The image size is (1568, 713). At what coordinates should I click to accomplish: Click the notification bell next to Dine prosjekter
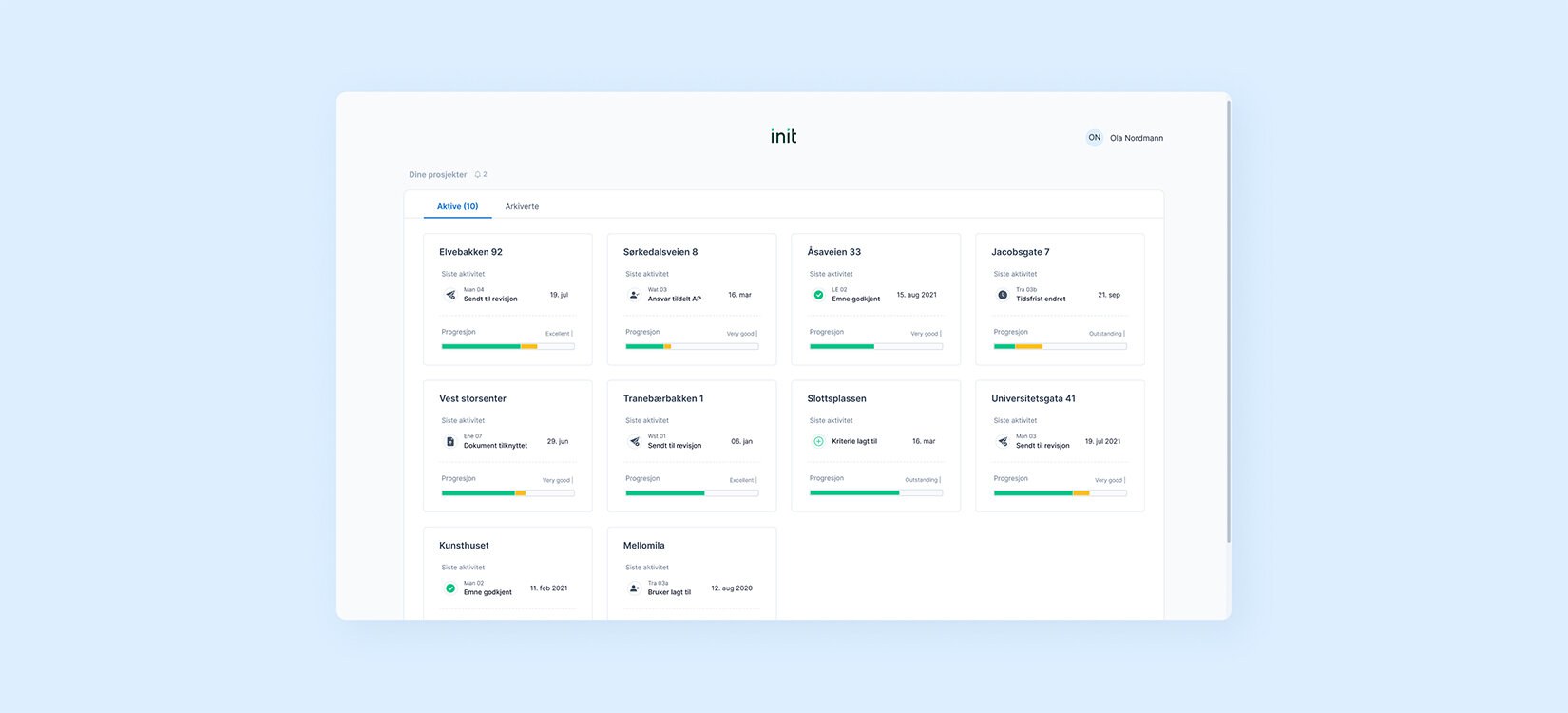[x=478, y=175]
